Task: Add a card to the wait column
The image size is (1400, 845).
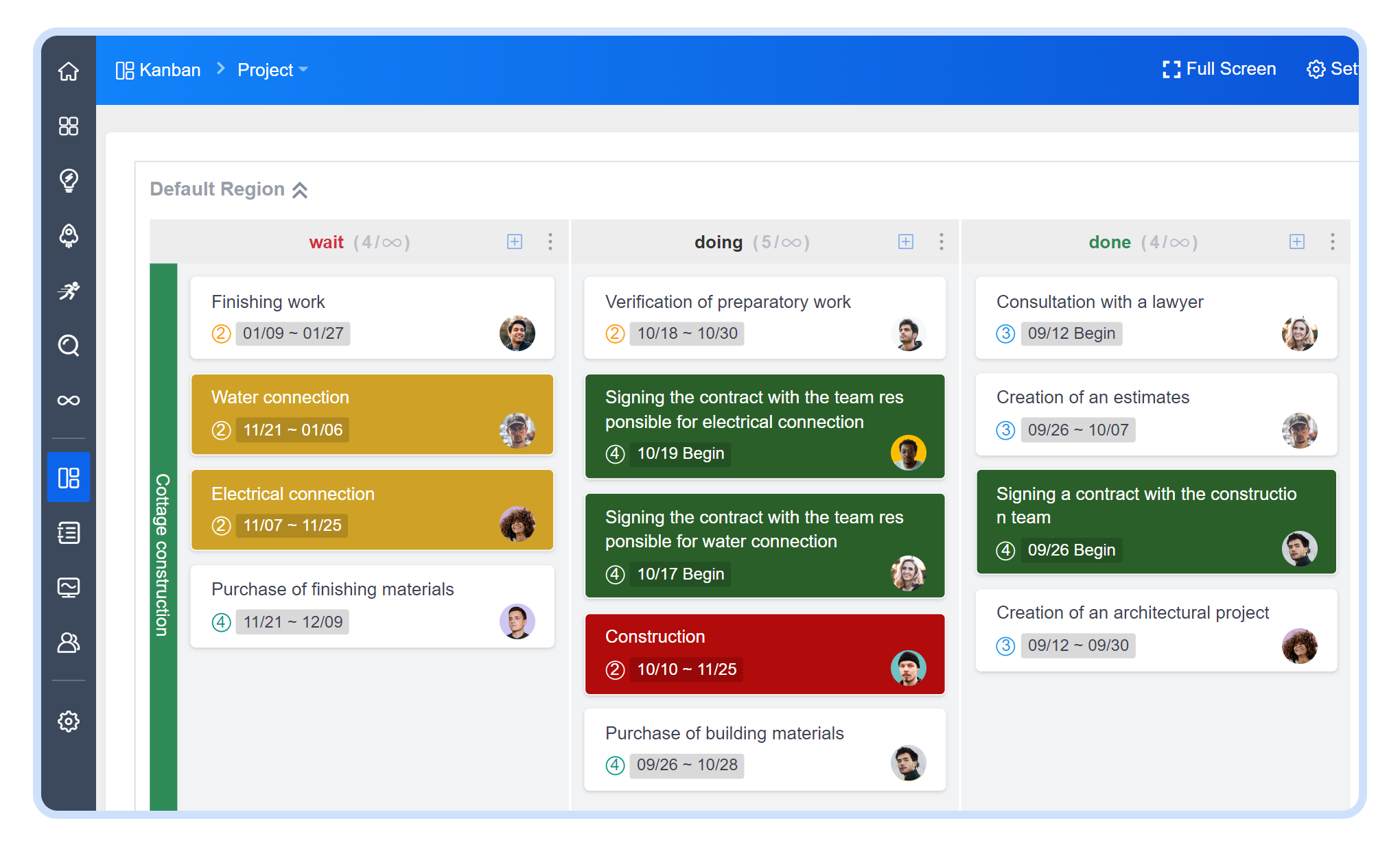Action: (x=515, y=241)
